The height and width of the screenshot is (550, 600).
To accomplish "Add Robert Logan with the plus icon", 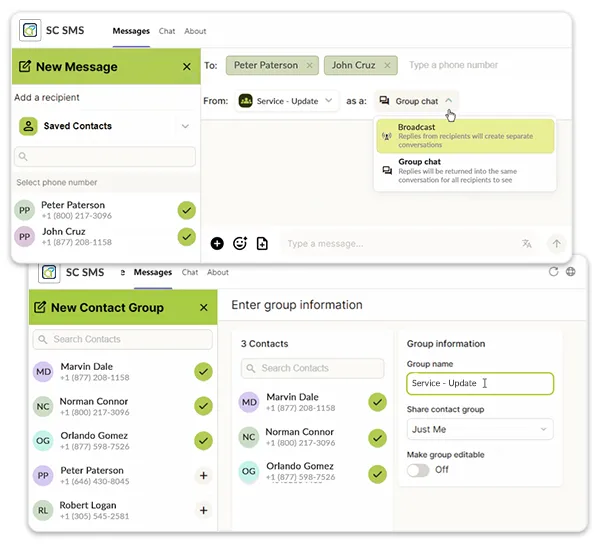I will click(204, 510).
